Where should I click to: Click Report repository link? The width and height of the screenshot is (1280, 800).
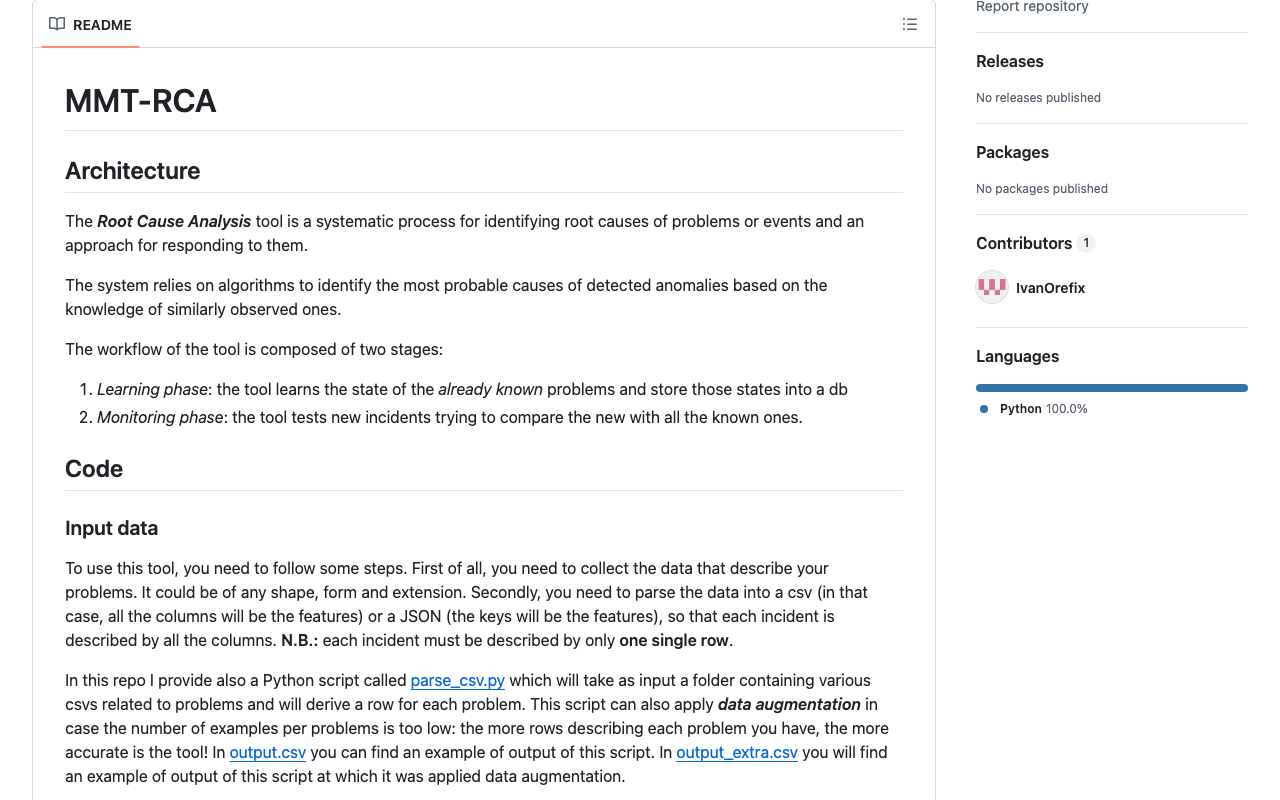pos(1032,7)
